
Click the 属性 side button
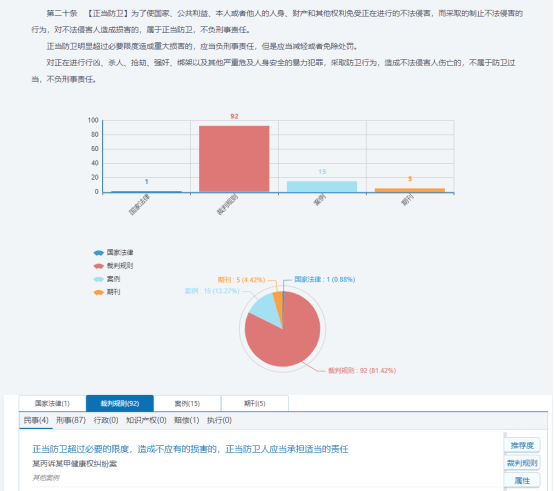tap(522, 481)
